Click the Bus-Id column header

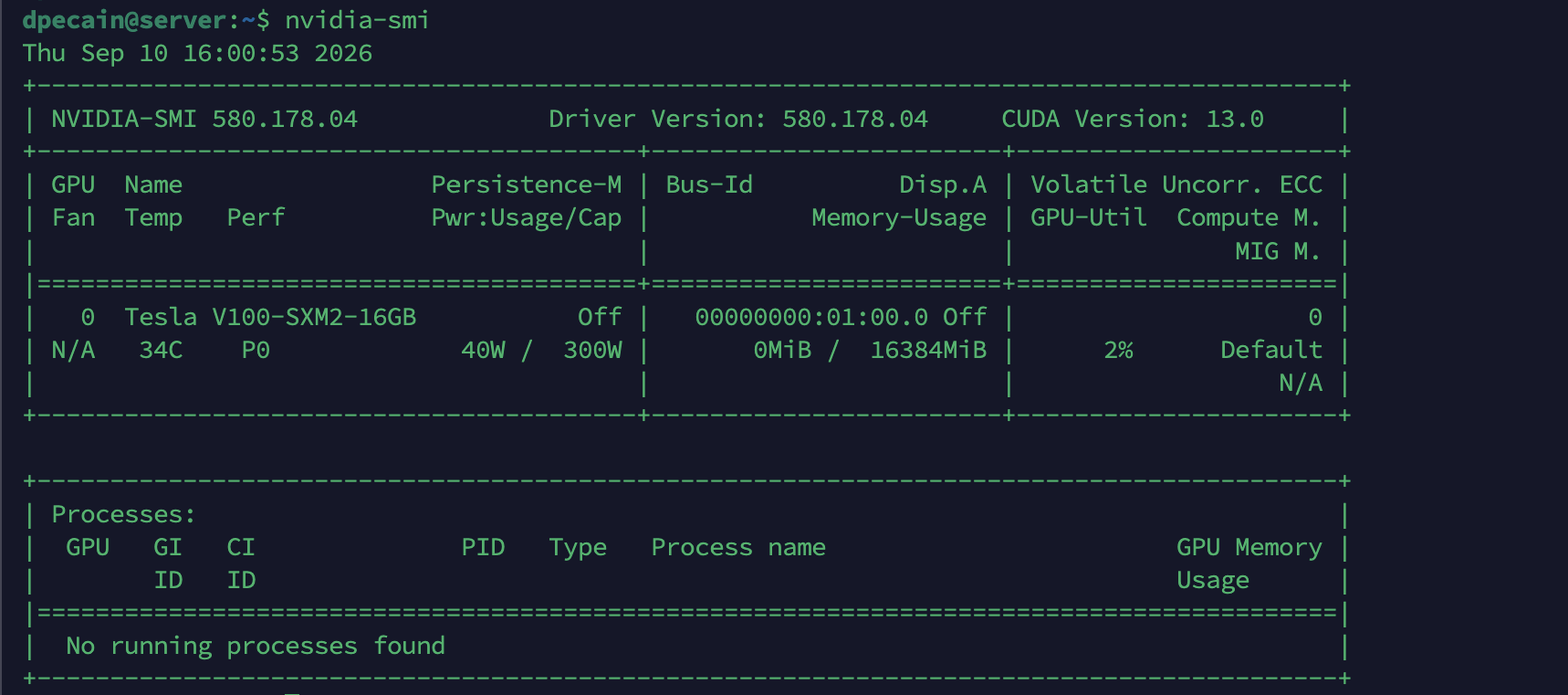pos(709,184)
